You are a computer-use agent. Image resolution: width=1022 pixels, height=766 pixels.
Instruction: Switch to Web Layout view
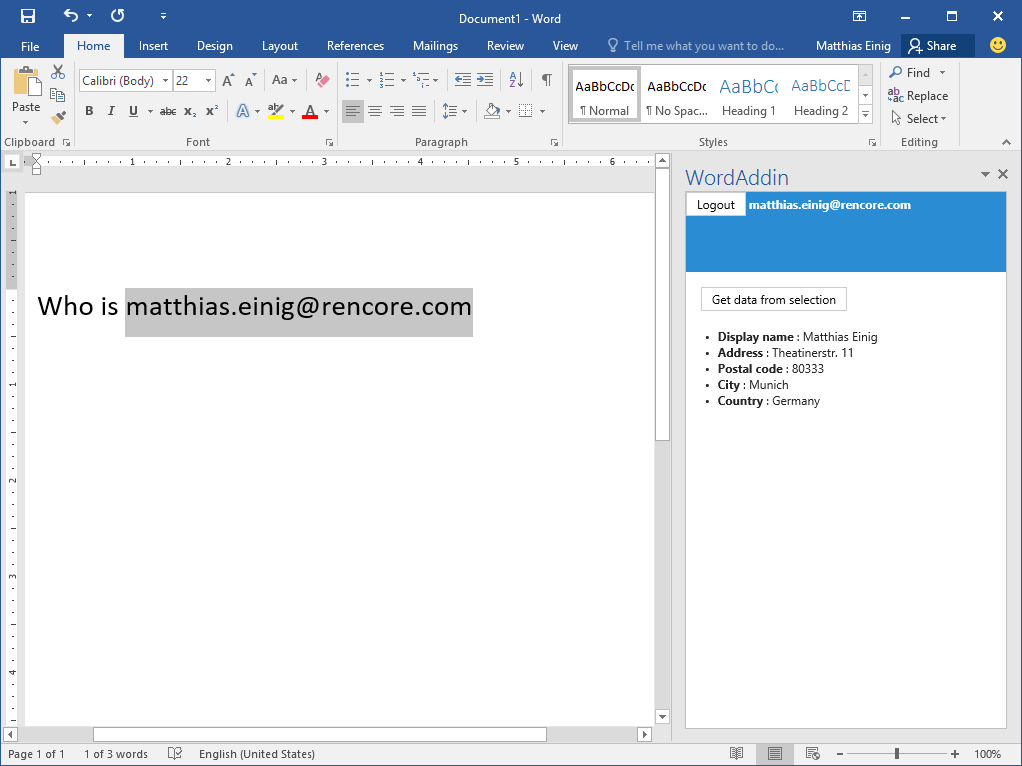pos(812,754)
